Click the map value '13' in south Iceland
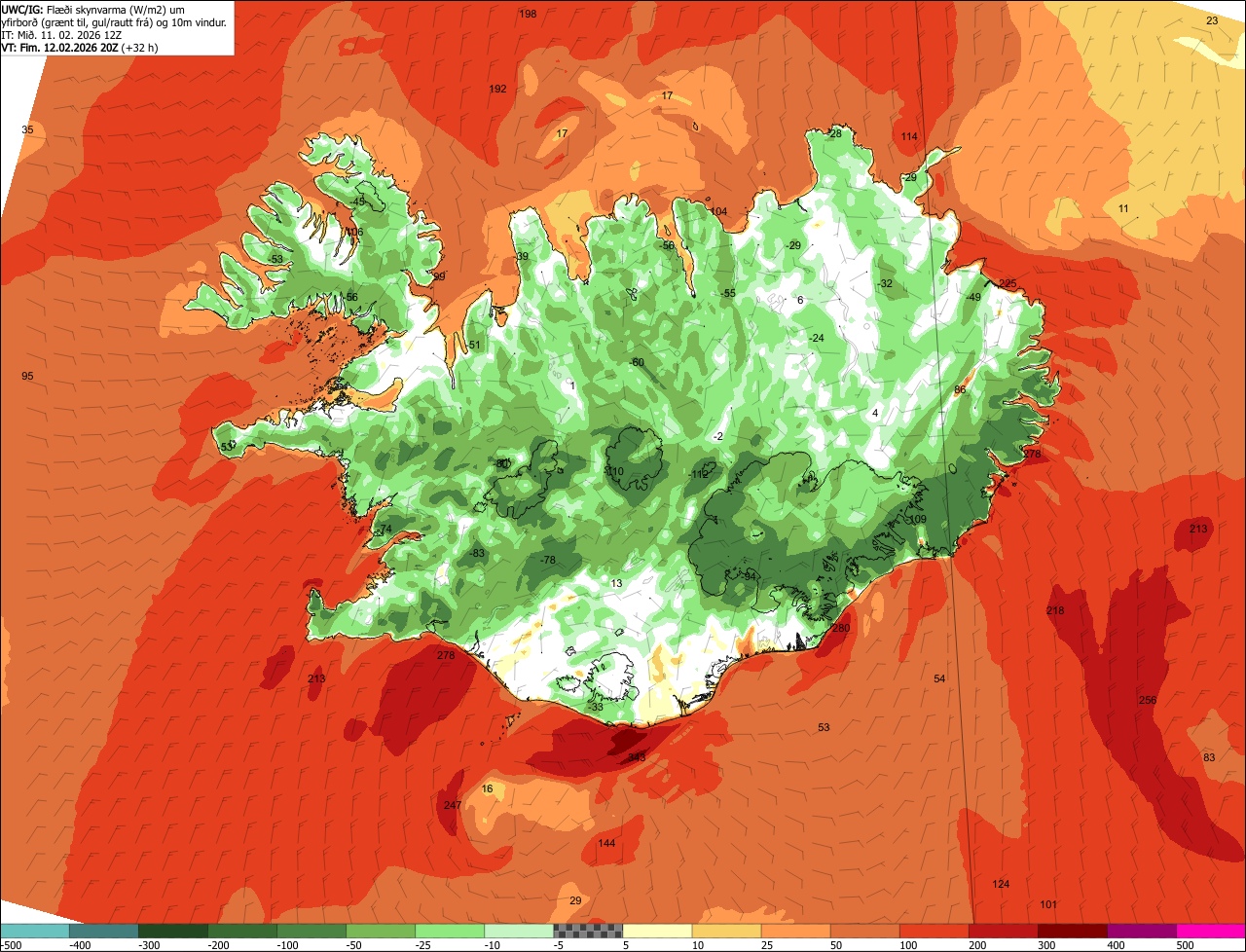Screen dimensions: 1246x952 pos(616,583)
